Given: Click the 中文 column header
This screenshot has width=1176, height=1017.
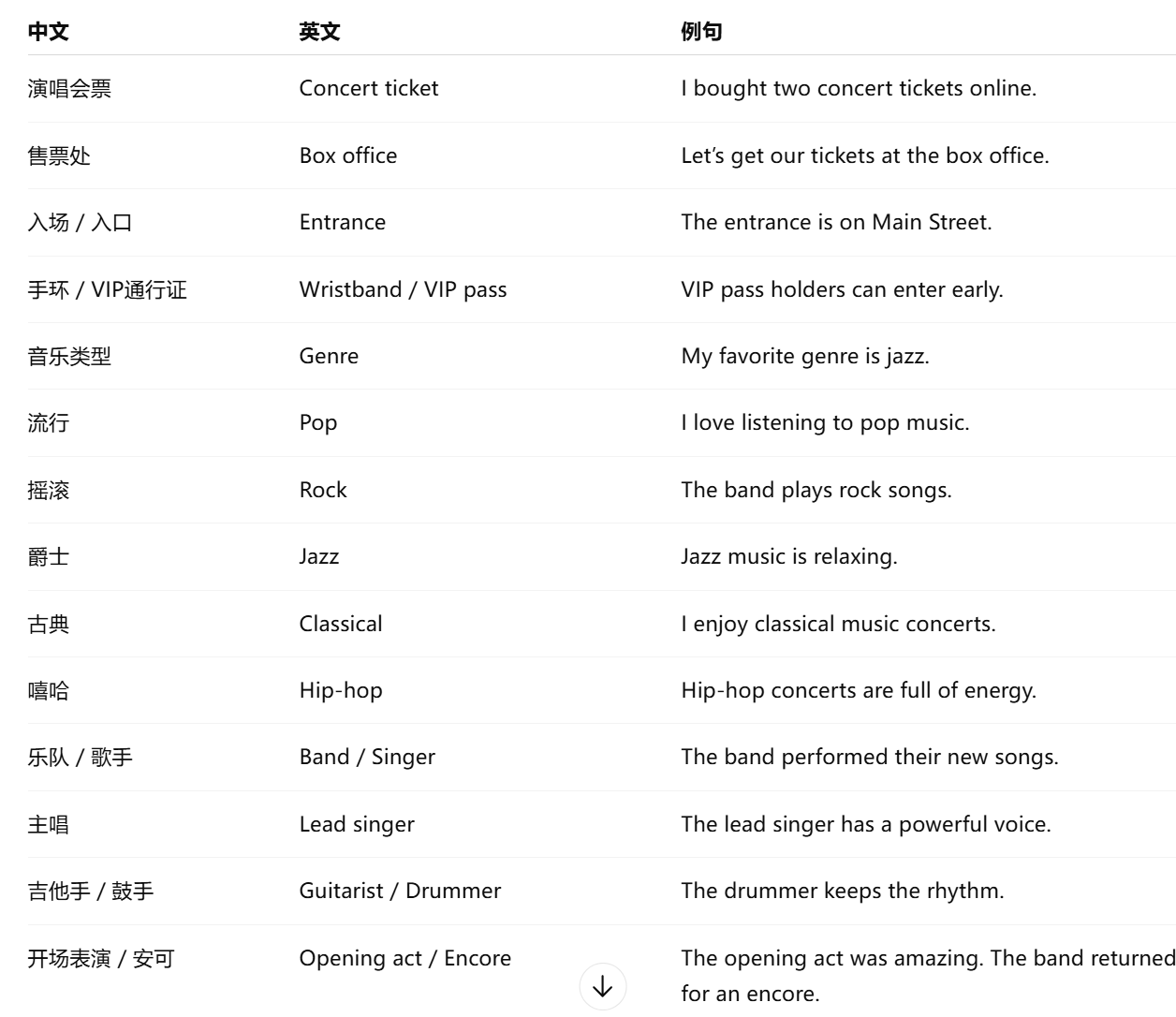Looking at the screenshot, I should [x=48, y=32].
